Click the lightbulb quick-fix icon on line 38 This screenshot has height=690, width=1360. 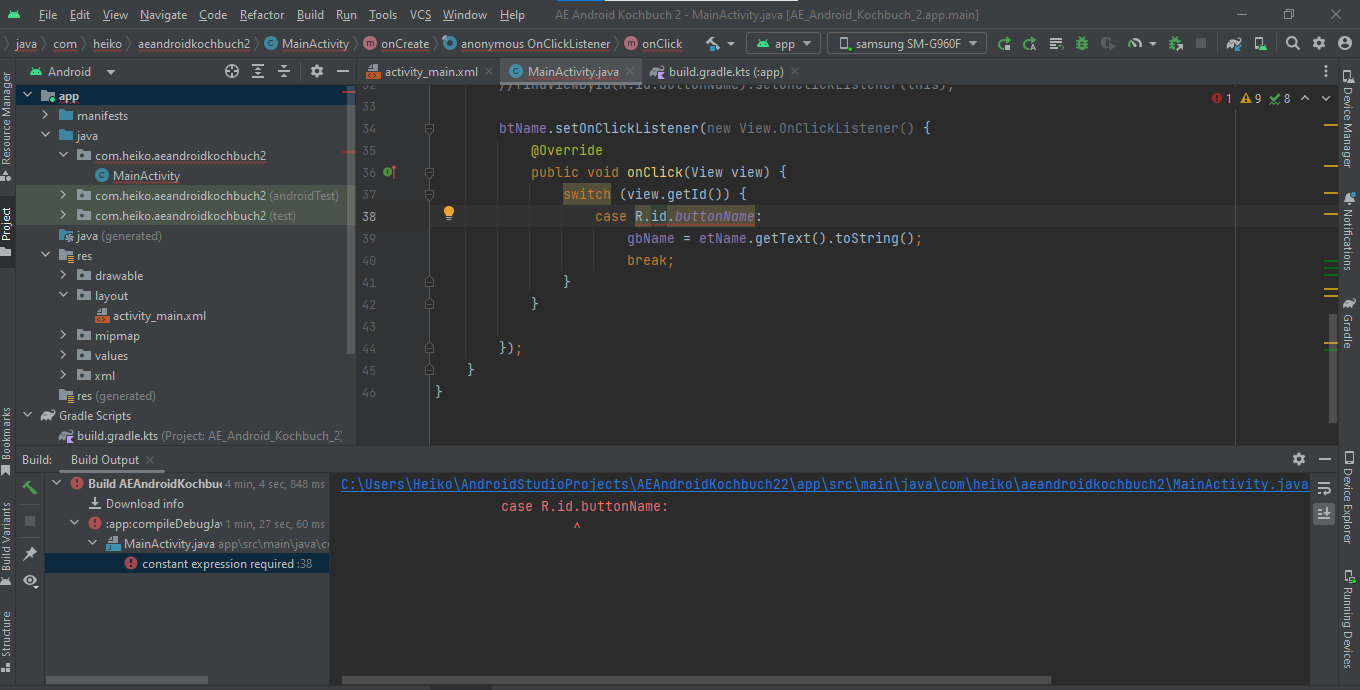pos(449,213)
